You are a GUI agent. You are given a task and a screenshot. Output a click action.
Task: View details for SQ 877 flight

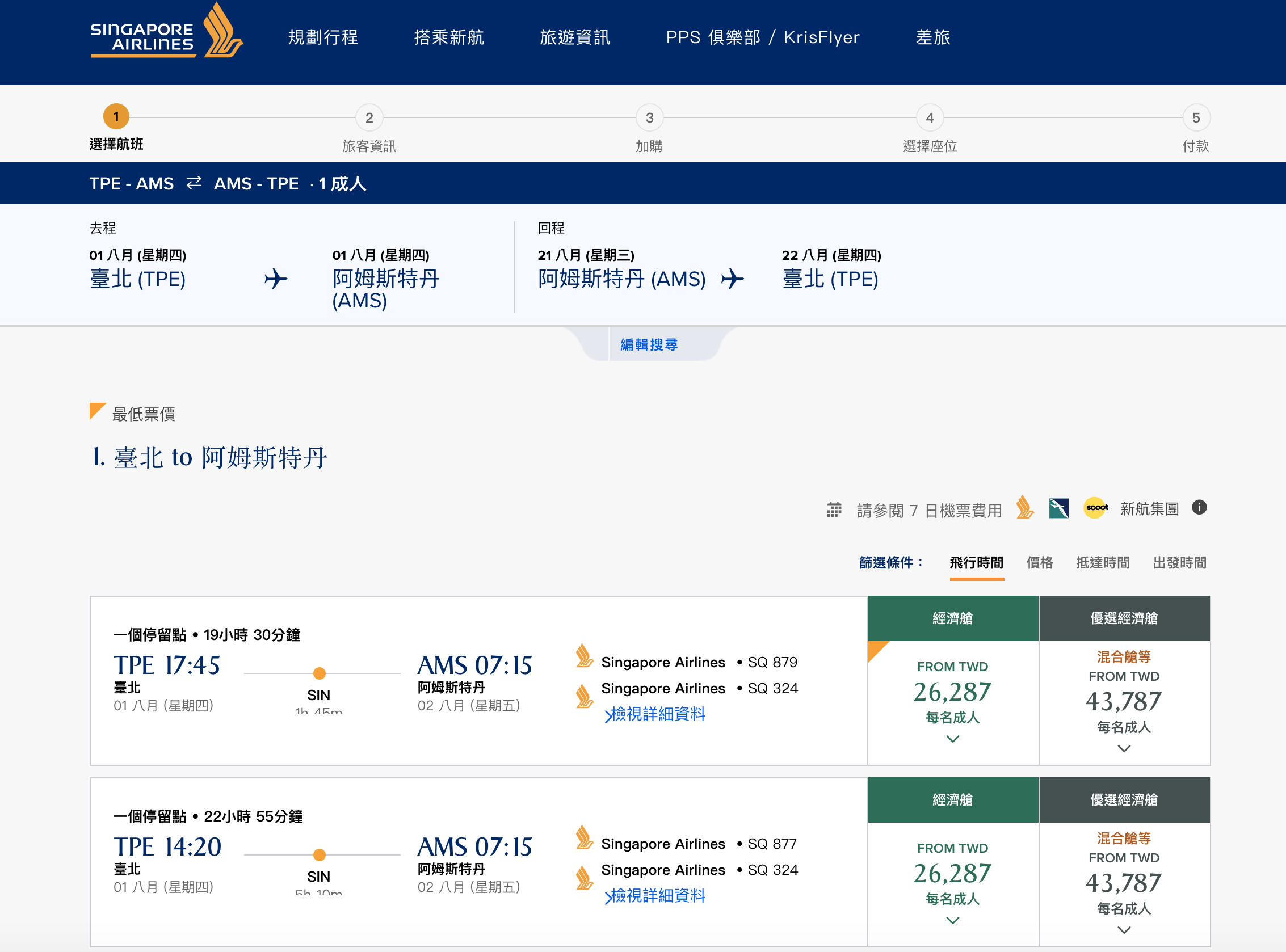[655, 896]
